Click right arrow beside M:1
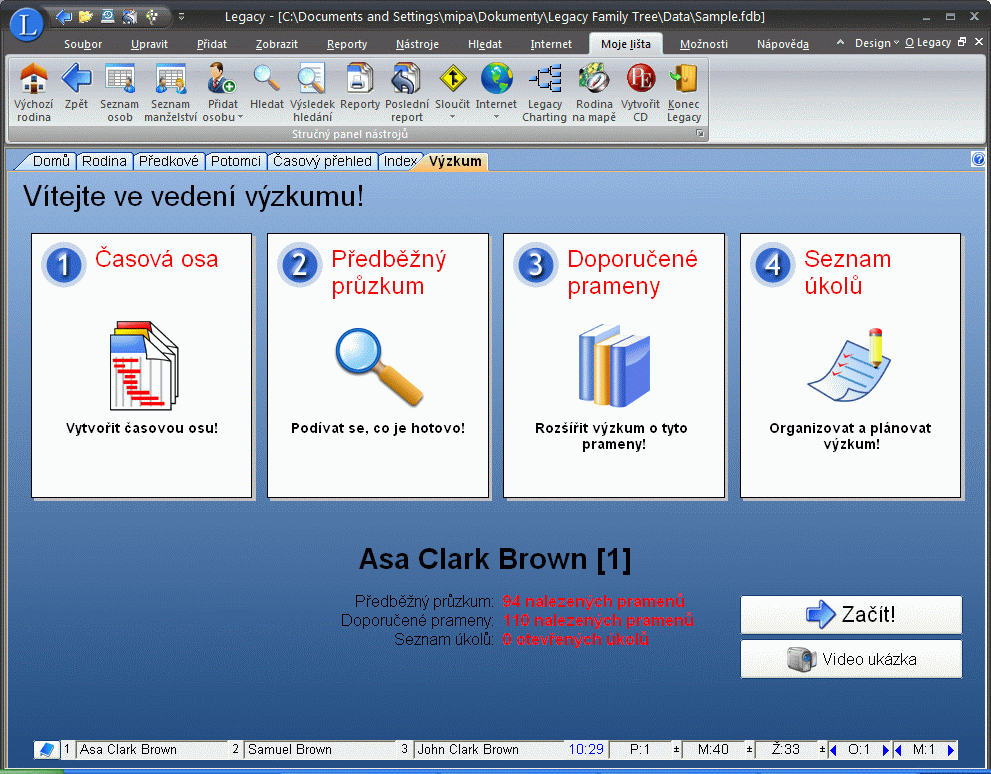991x774 pixels. 951,750
